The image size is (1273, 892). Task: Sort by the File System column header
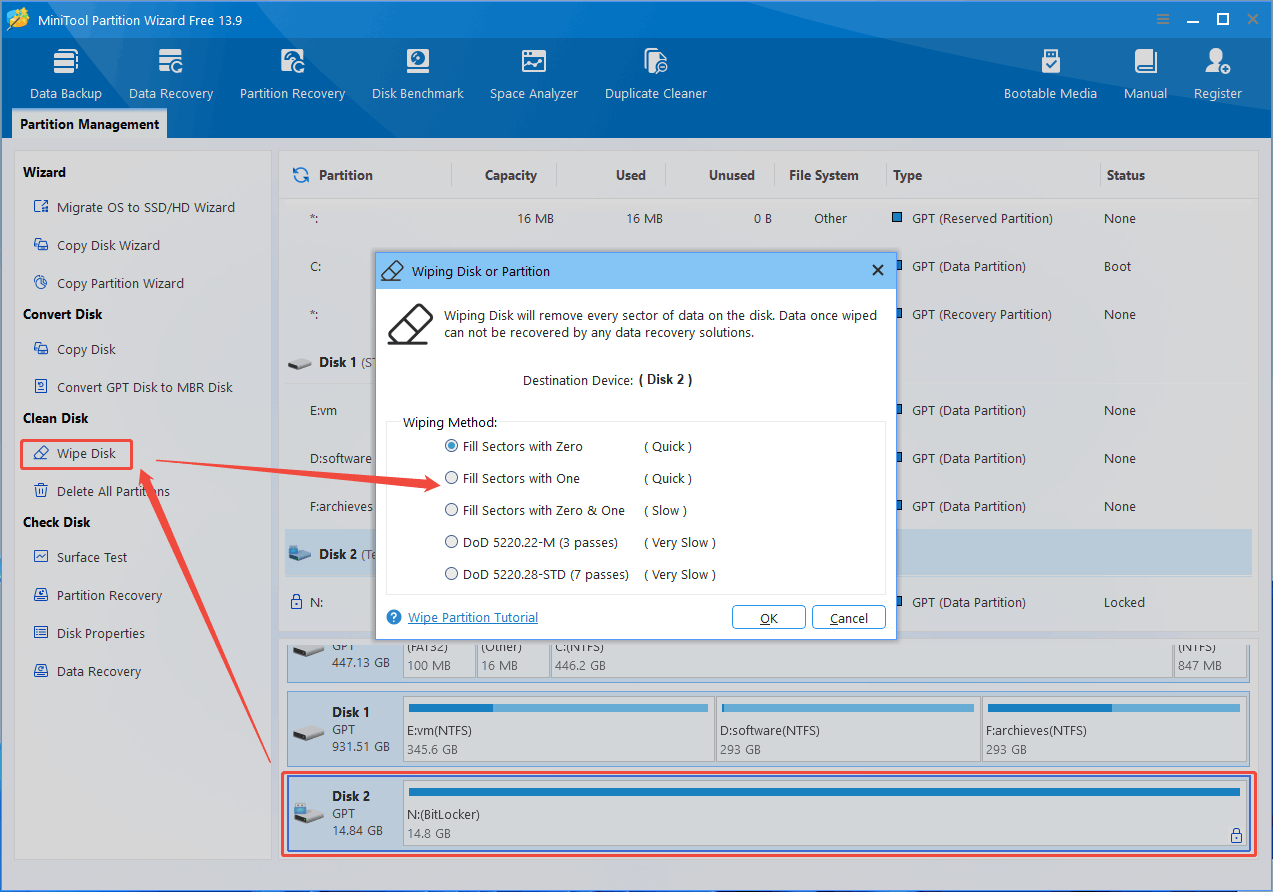[823, 175]
